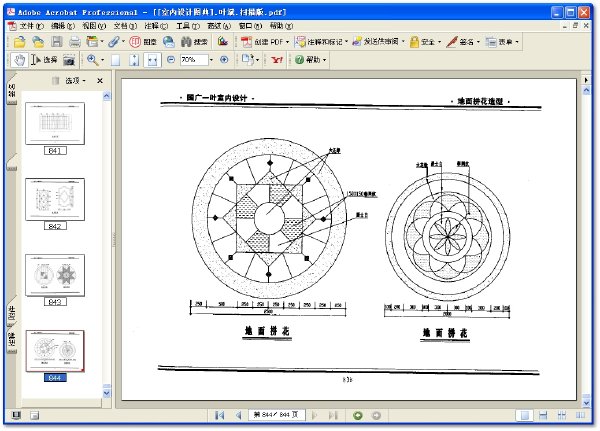The width and height of the screenshot is (600, 431).
Task: Click thumbnail panel scroll down arrow
Action: pyautogui.click(x=107, y=393)
